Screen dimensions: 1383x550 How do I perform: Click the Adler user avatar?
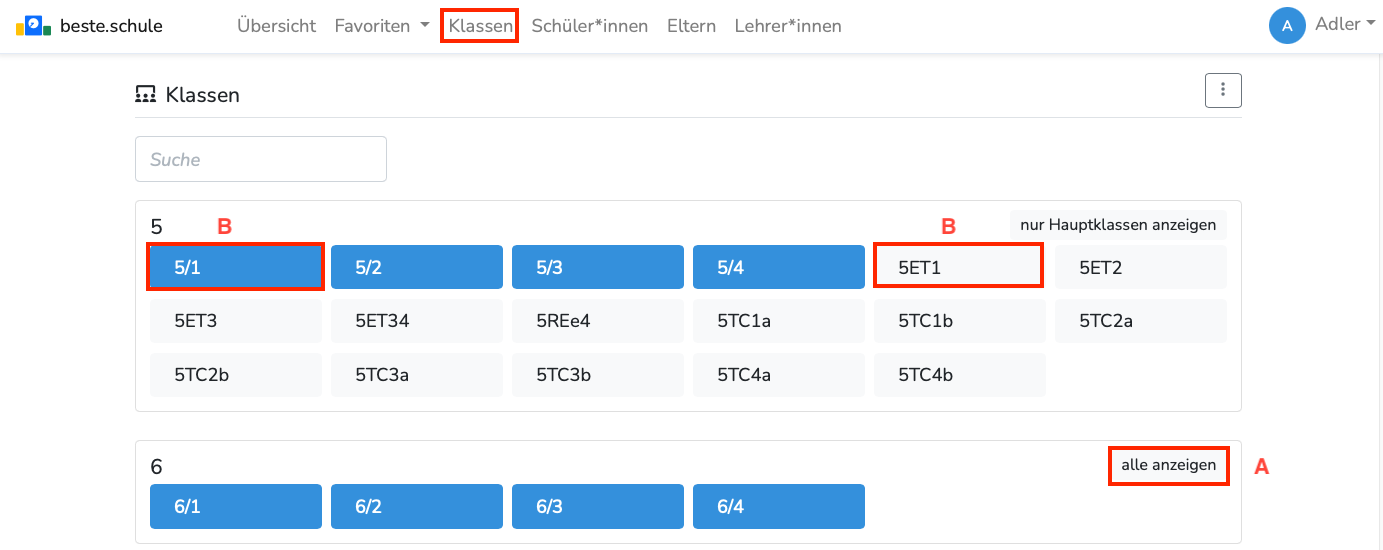coord(1287,26)
